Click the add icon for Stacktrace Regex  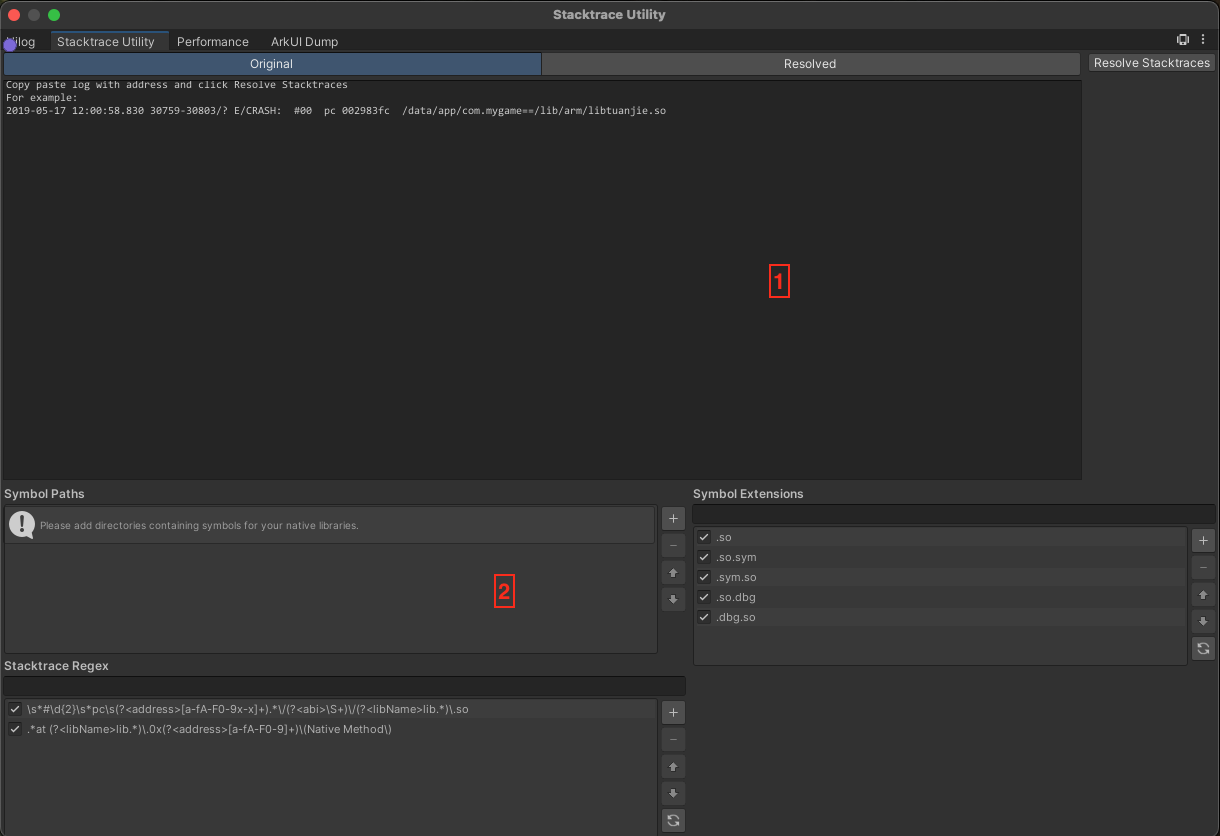(672, 712)
